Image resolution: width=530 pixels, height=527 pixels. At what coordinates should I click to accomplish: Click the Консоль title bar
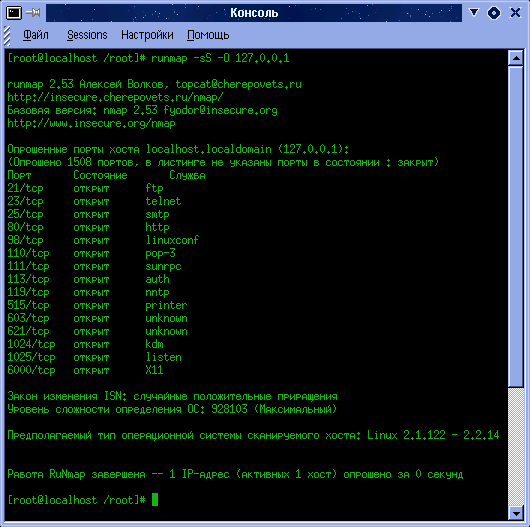(254, 13)
